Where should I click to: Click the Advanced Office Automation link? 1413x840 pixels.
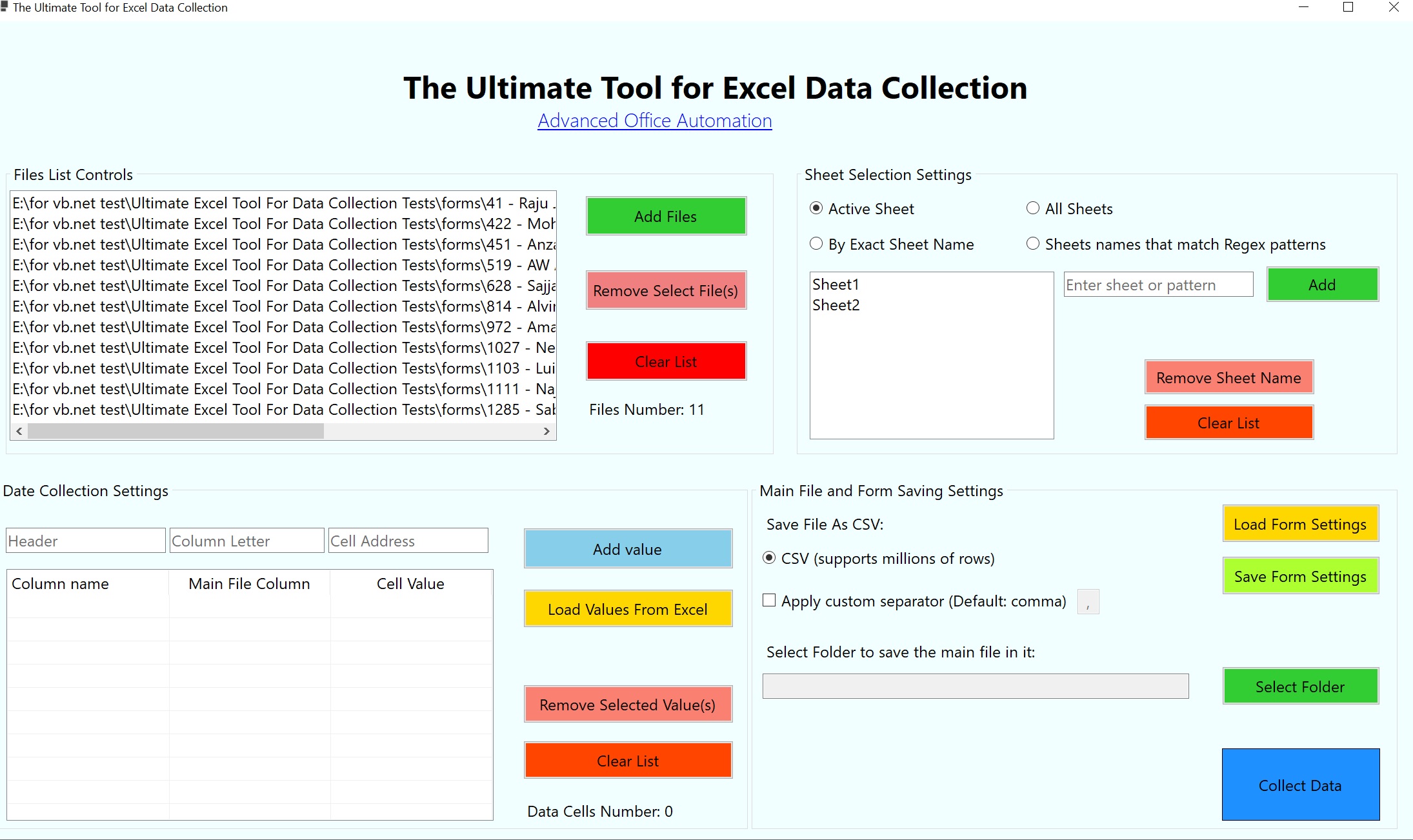point(654,121)
